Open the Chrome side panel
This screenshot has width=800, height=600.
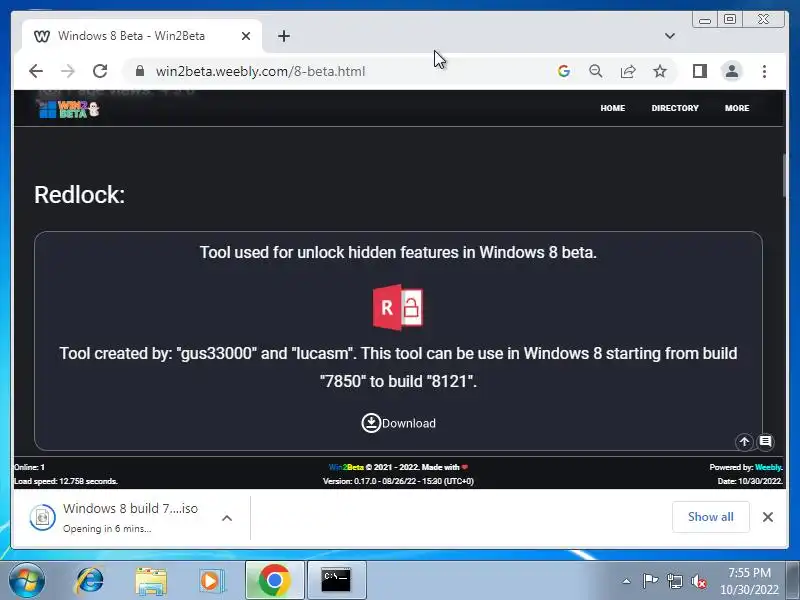(699, 71)
